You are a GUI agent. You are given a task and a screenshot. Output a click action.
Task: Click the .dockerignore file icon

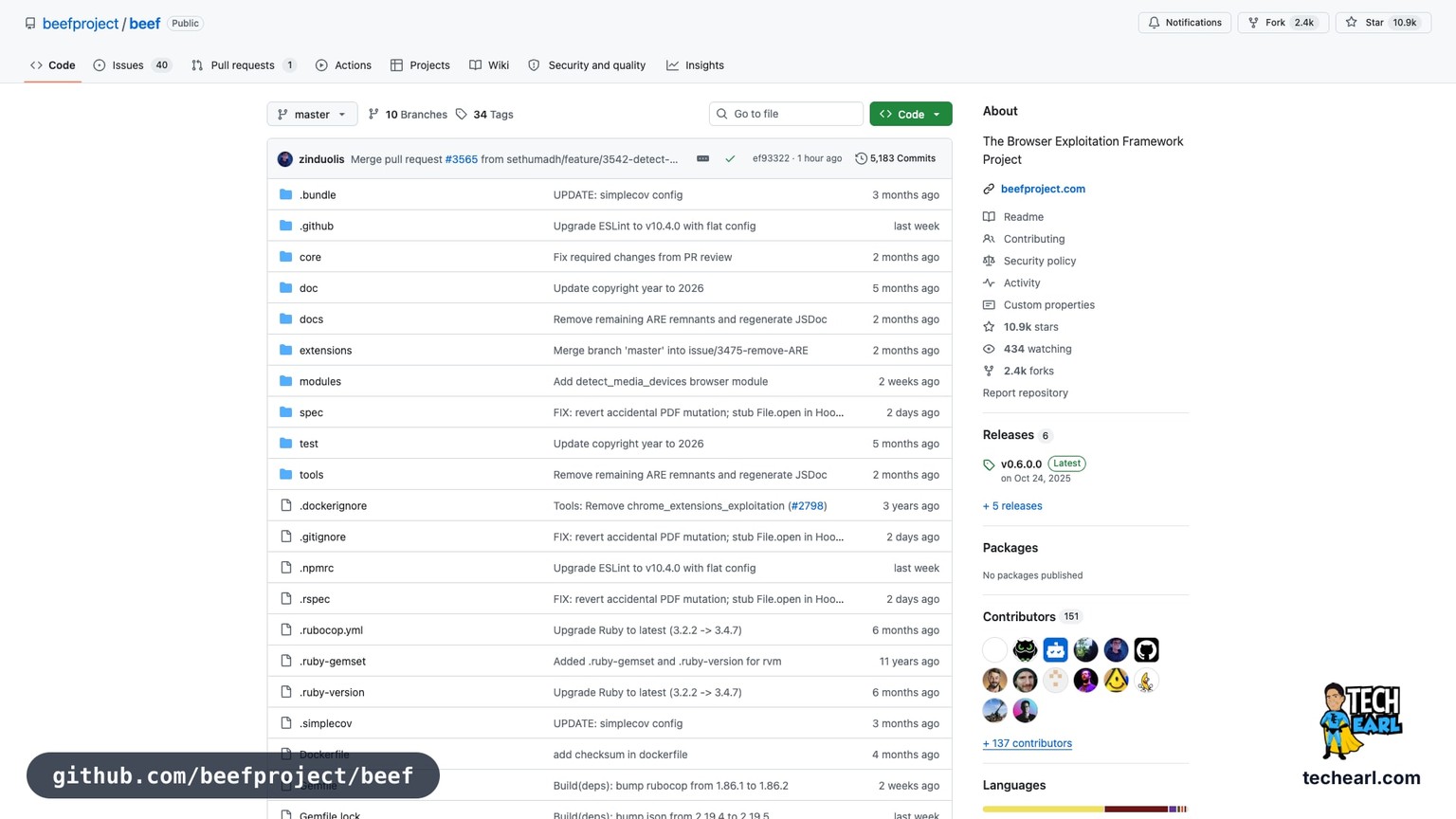click(286, 505)
